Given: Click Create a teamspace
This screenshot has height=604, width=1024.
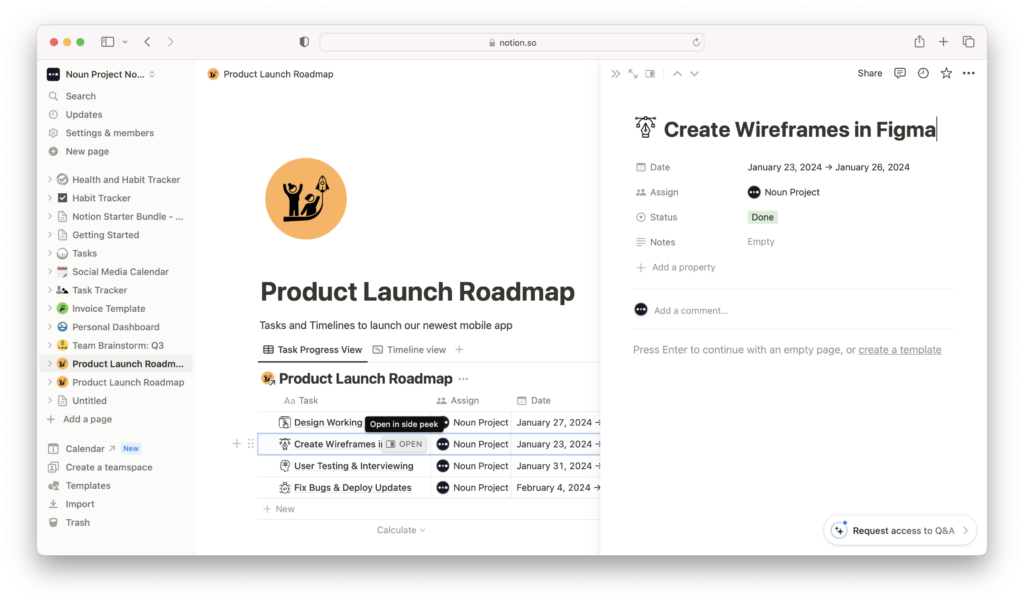Looking at the screenshot, I should coord(108,467).
